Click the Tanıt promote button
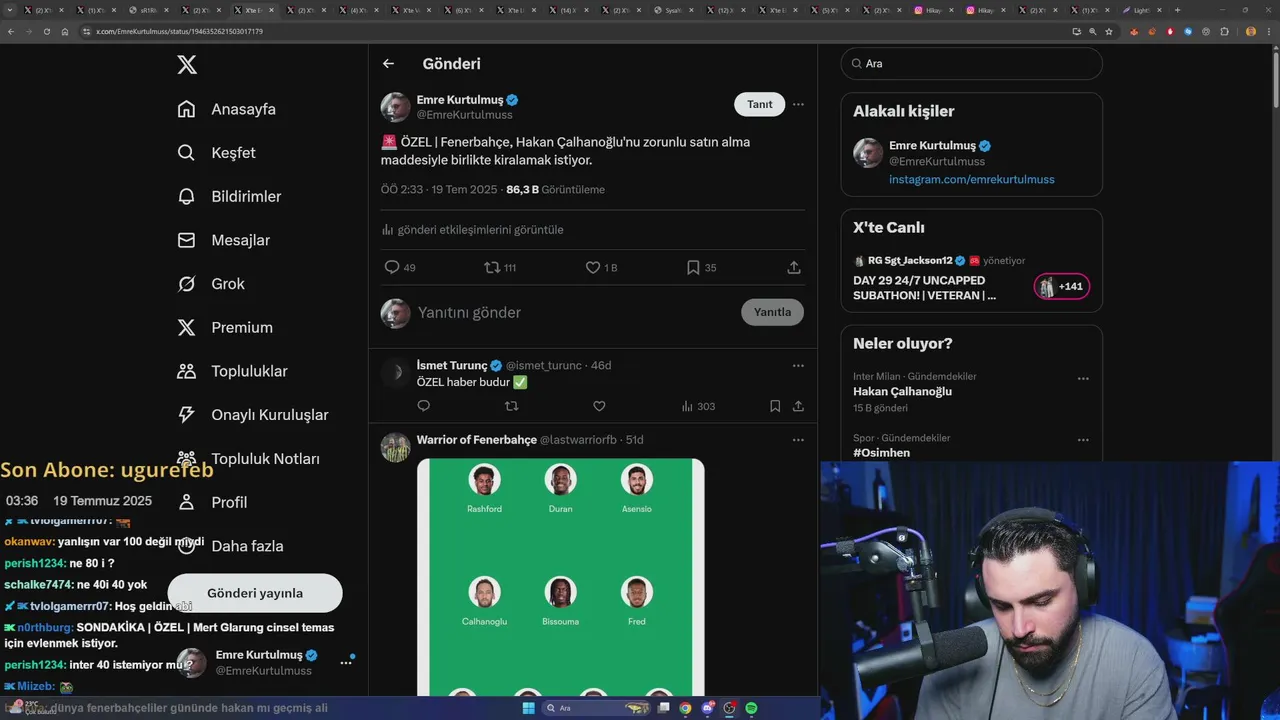 pyautogui.click(x=760, y=104)
